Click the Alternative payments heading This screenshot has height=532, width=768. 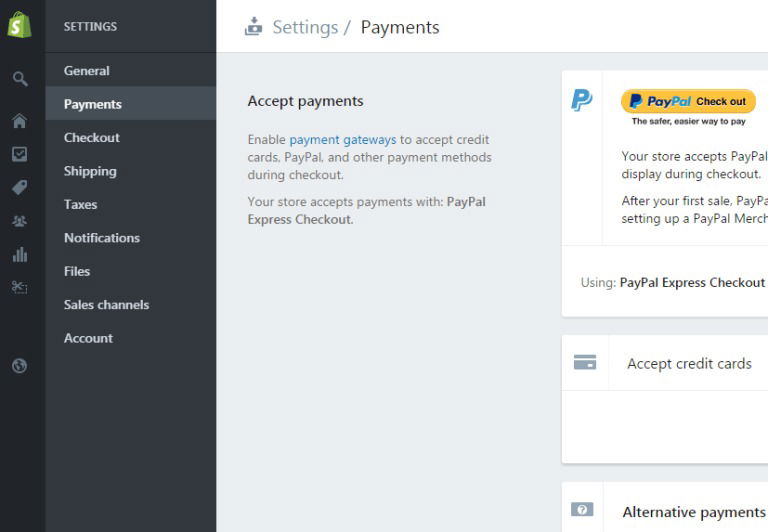[694, 512]
